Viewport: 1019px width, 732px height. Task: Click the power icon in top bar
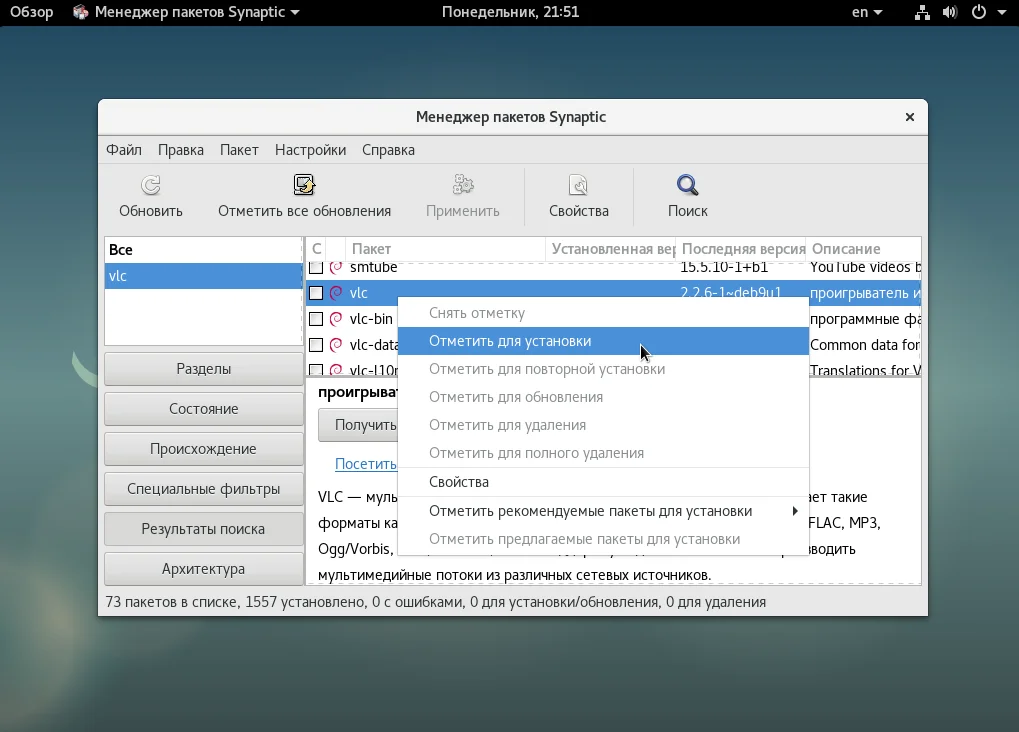(979, 12)
